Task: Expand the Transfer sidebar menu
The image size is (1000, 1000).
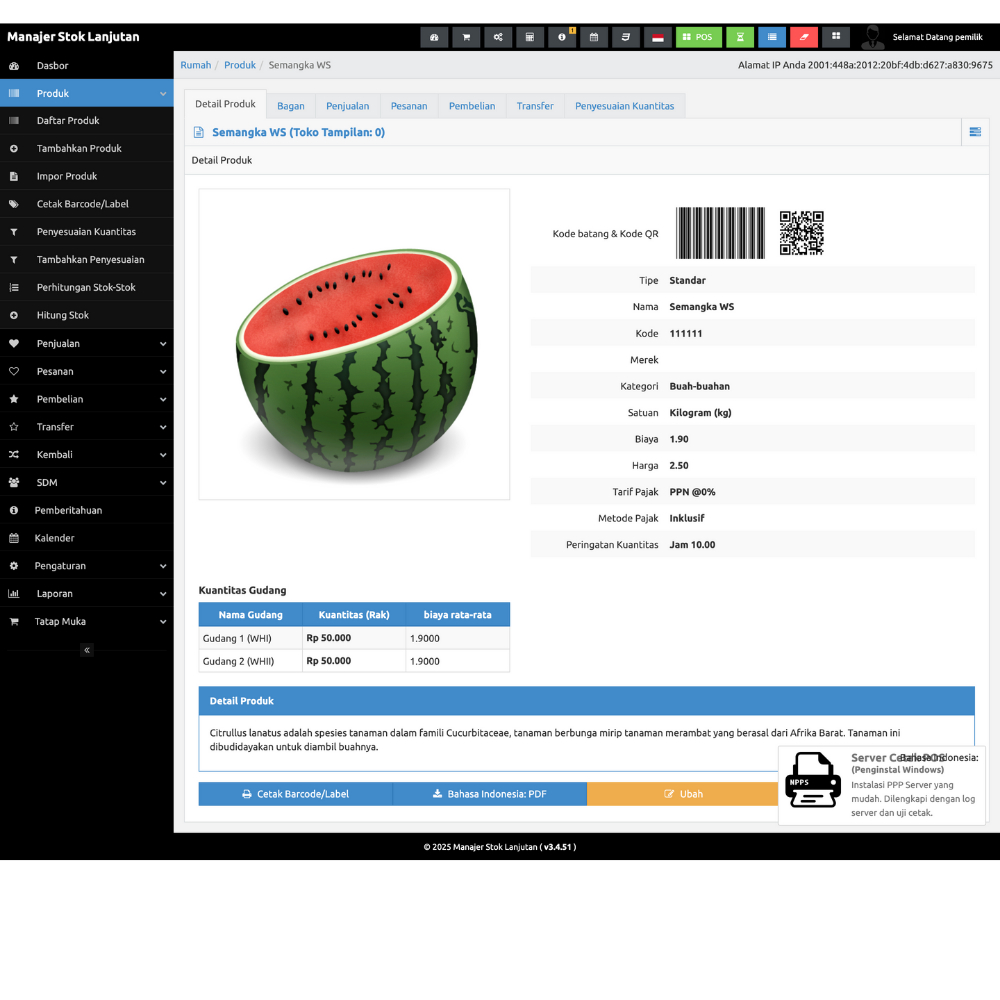Action: pyautogui.click(x=87, y=427)
